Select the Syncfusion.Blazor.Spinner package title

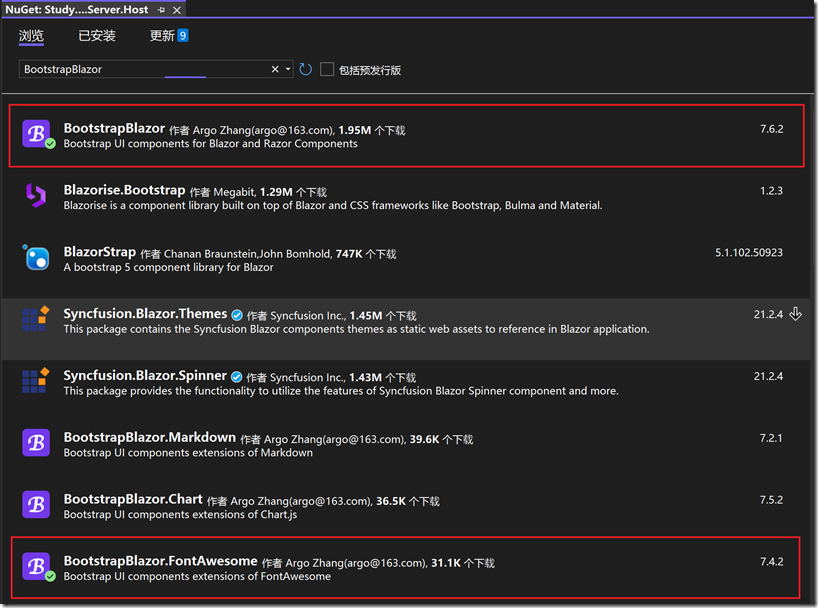145,375
